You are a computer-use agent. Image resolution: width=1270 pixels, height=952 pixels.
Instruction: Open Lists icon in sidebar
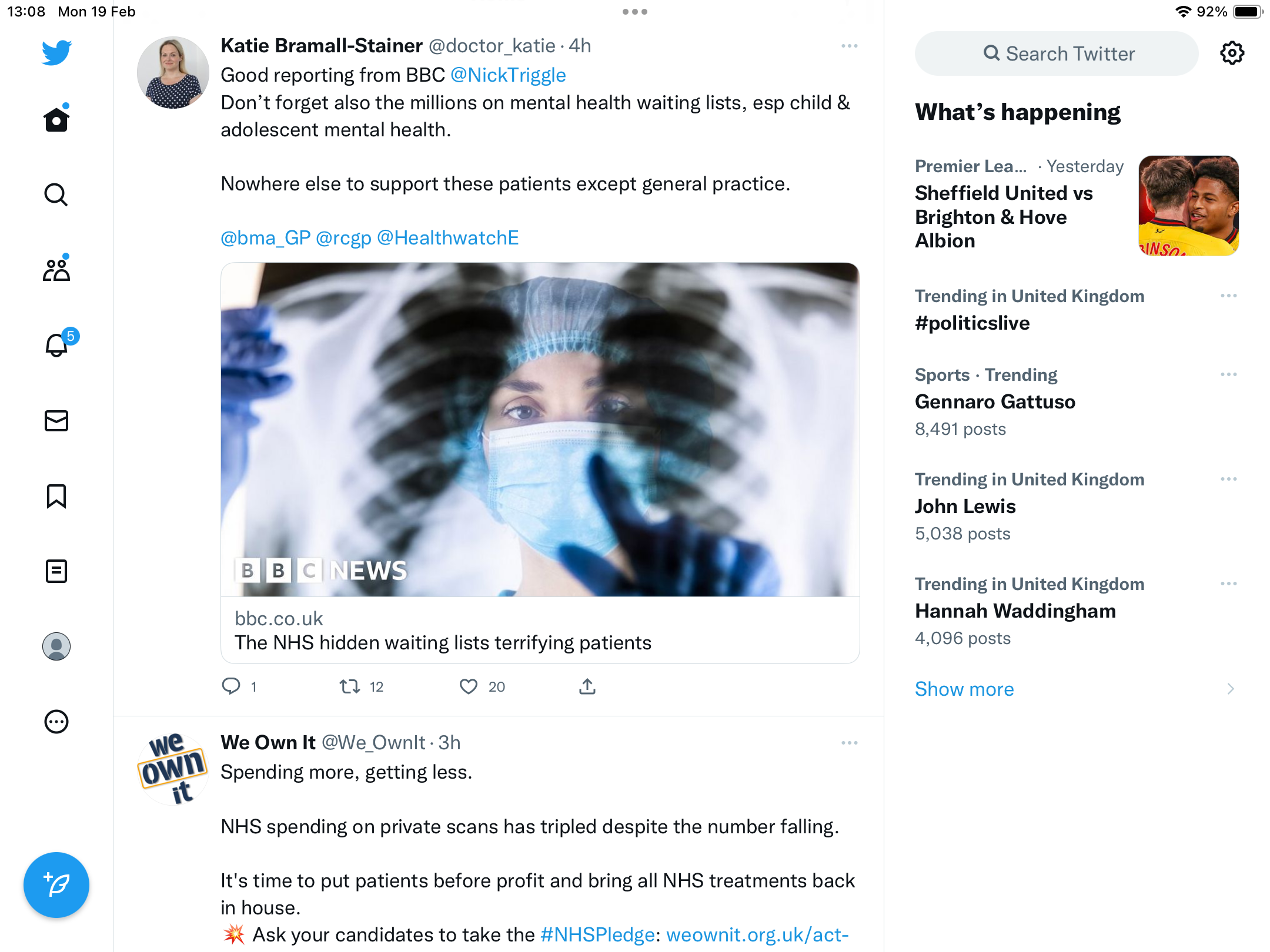pos(56,571)
